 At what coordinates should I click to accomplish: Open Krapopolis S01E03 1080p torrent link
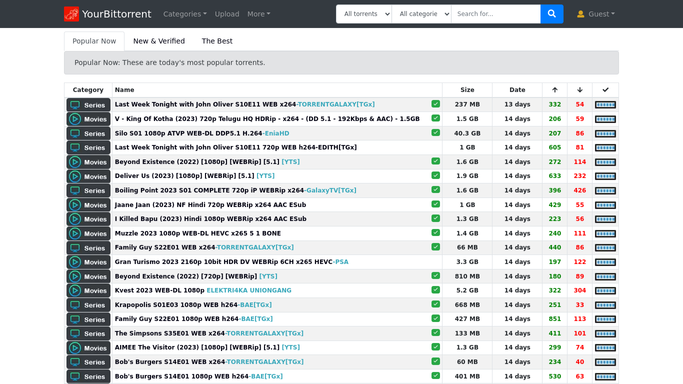coord(193,305)
